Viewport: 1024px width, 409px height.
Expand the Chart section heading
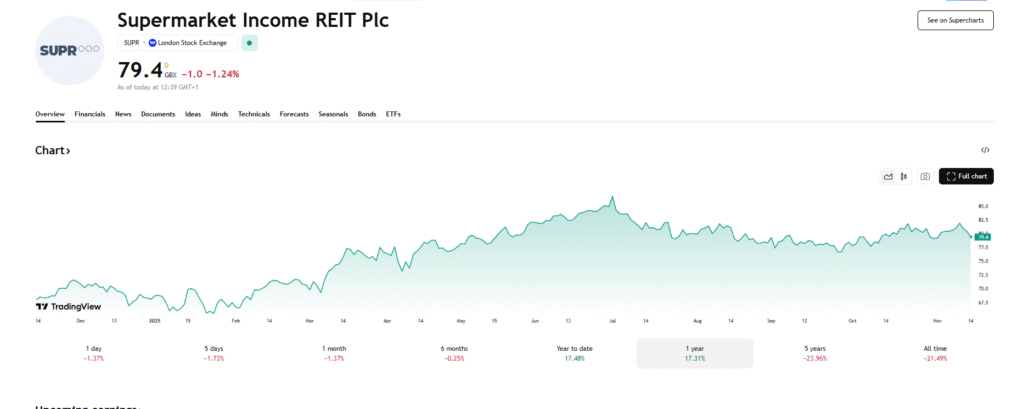pos(53,151)
